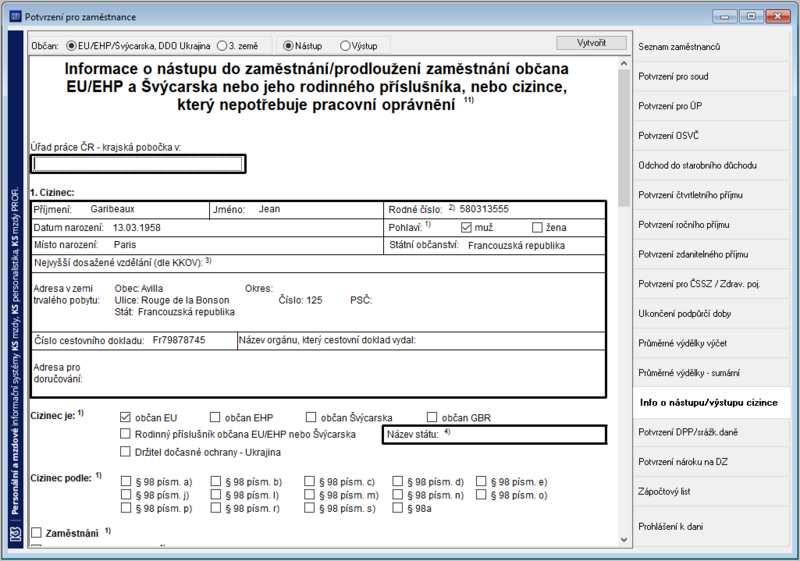Click the form scrollbar down arrow
The image size is (800, 561).
click(x=624, y=539)
